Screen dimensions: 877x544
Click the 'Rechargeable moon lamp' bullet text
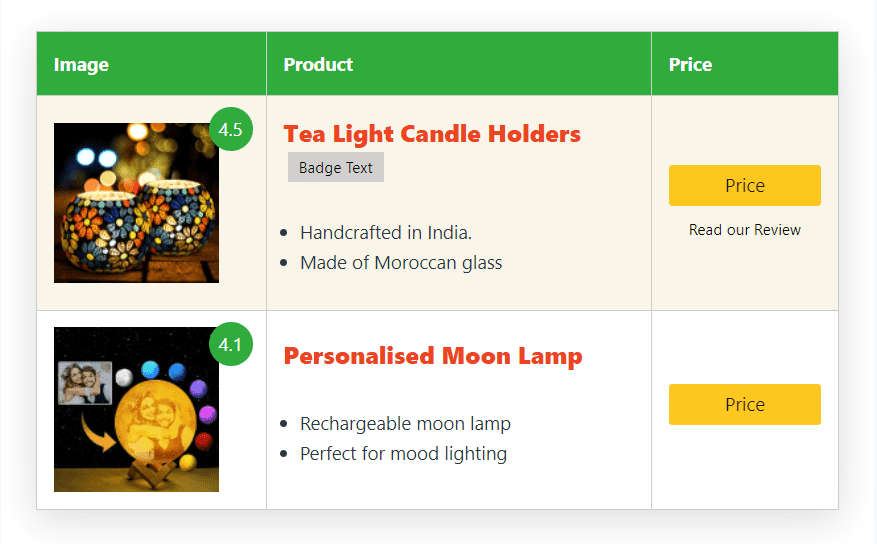[x=405, y=424]
